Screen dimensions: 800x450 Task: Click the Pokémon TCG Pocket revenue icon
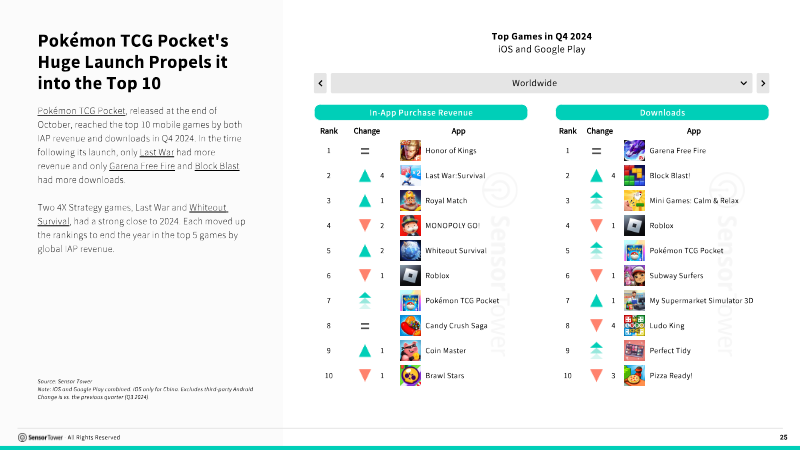point(411,300)
